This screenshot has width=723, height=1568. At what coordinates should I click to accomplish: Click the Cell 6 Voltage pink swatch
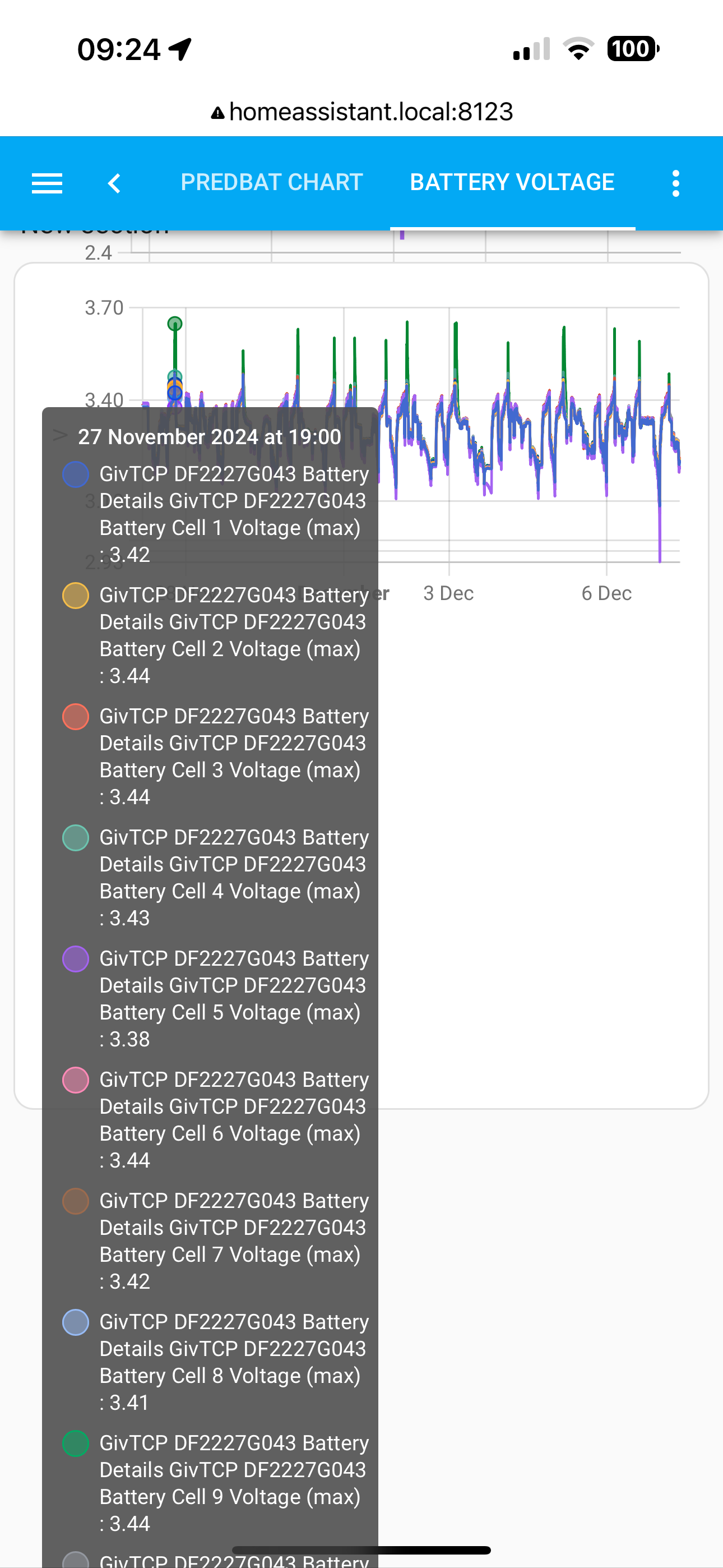click(76, 1080)
